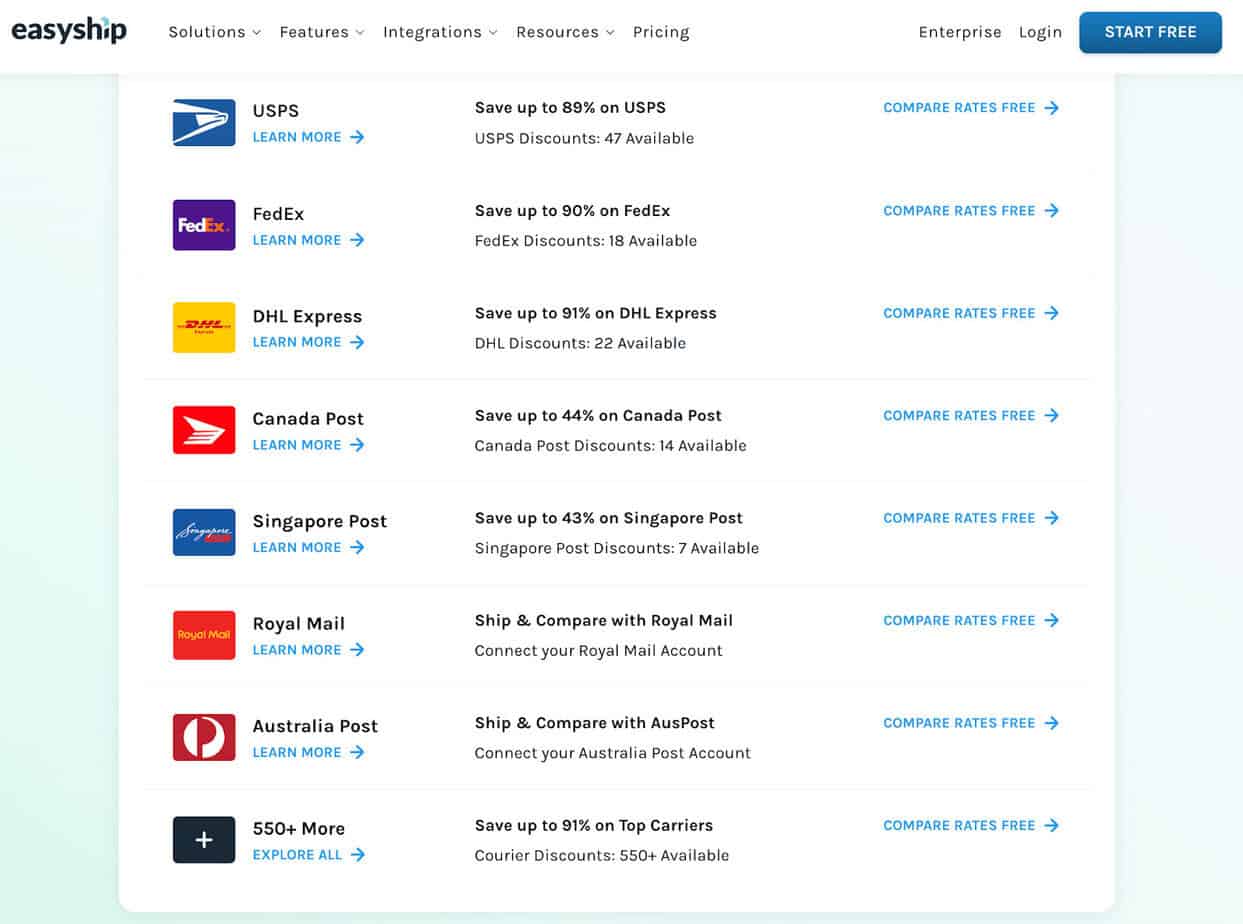The image size is (1243, 924).
Task: Select the Pricing menu item
Action: (661, 32)
